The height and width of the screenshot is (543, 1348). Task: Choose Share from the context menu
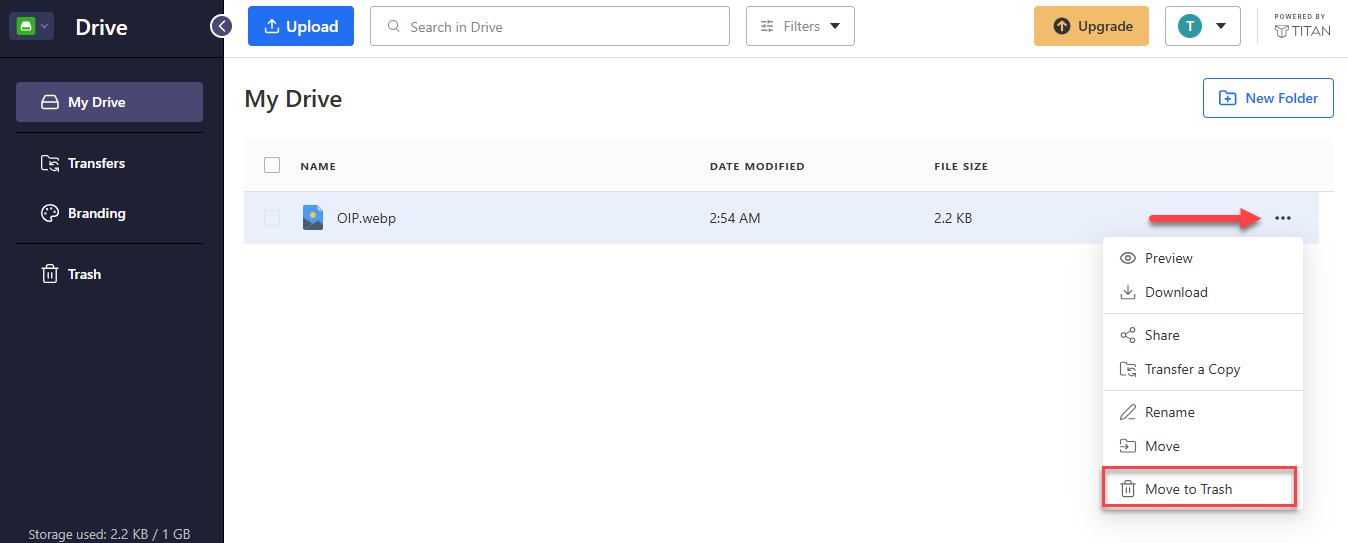tap(1203, 335)
